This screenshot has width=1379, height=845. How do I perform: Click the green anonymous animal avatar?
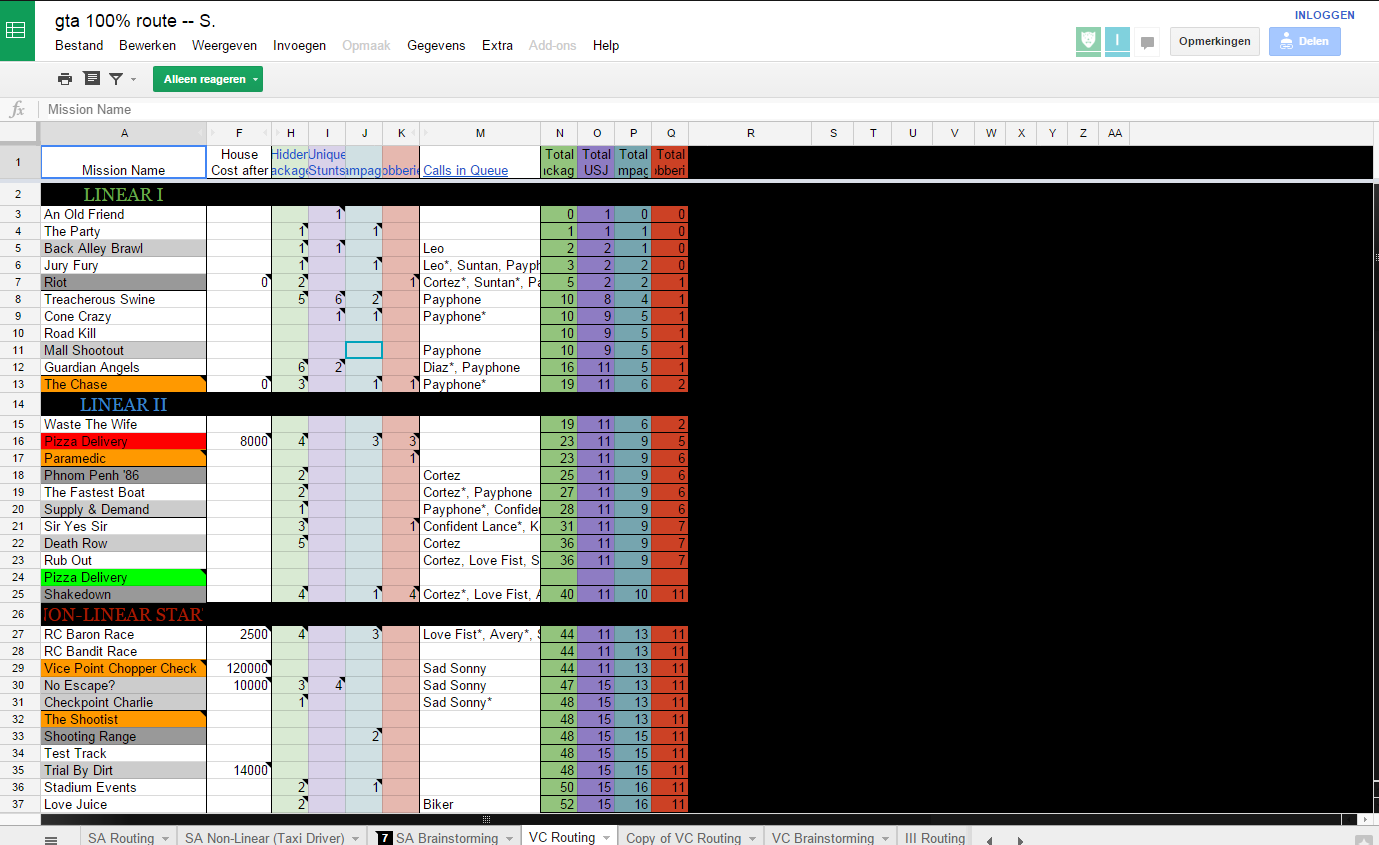[1088, 41]
